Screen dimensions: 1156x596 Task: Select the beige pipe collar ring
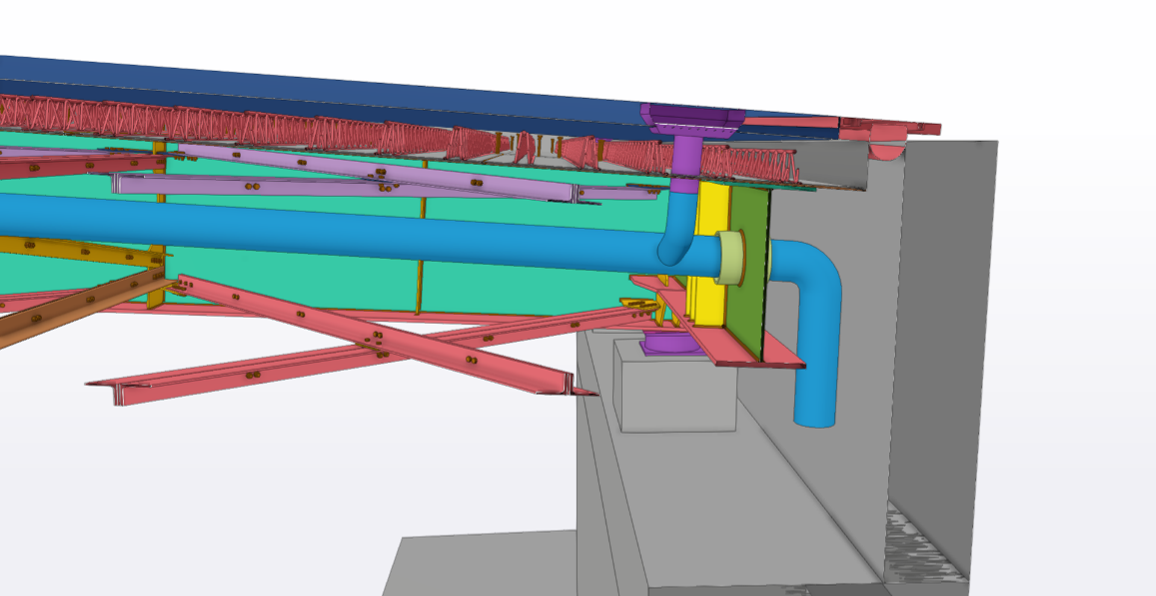(731, 257)
